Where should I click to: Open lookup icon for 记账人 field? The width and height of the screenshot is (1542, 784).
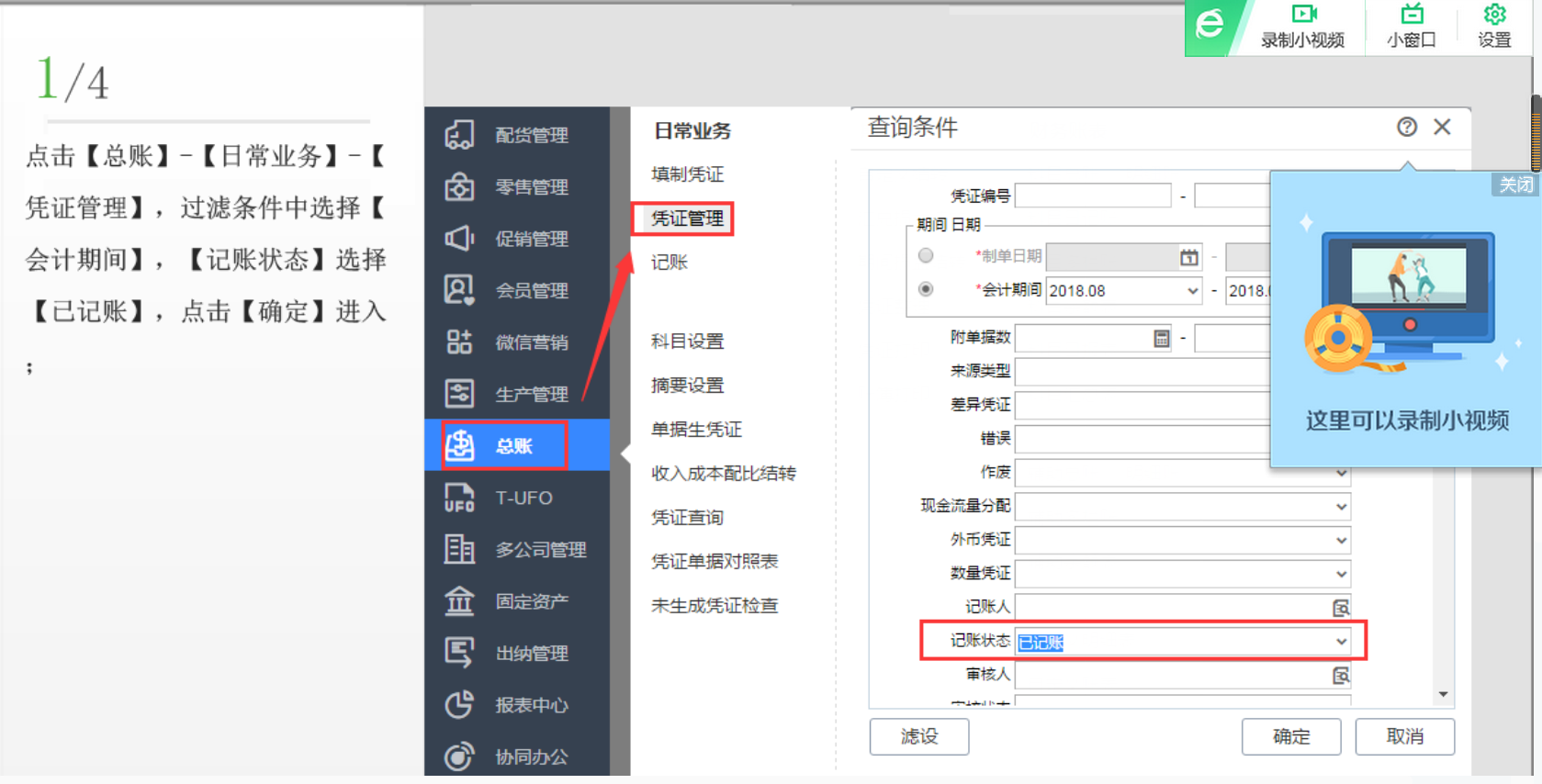(x=1341, y=608)
